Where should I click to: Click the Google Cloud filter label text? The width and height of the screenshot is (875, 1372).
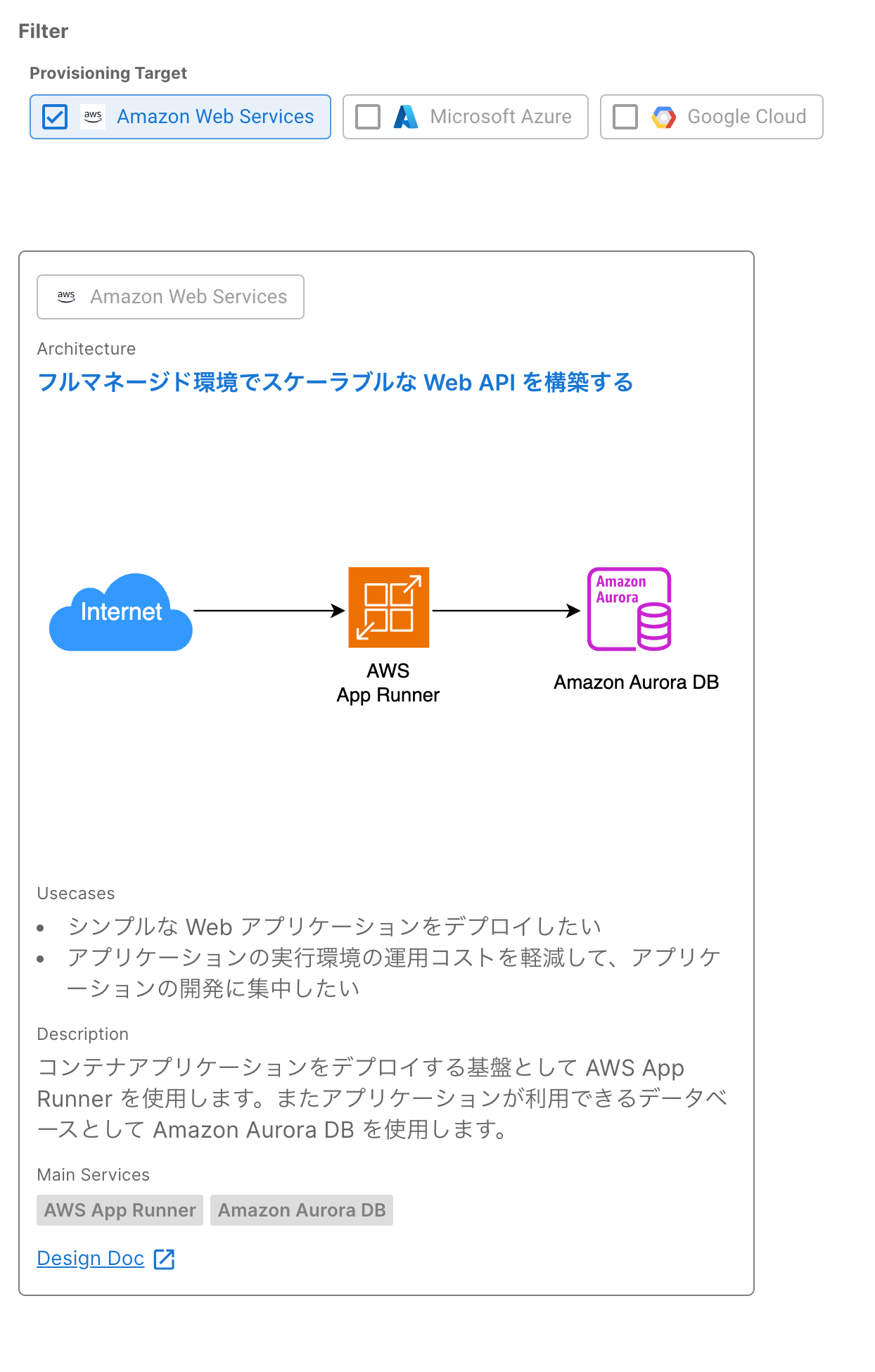(746, 117)
